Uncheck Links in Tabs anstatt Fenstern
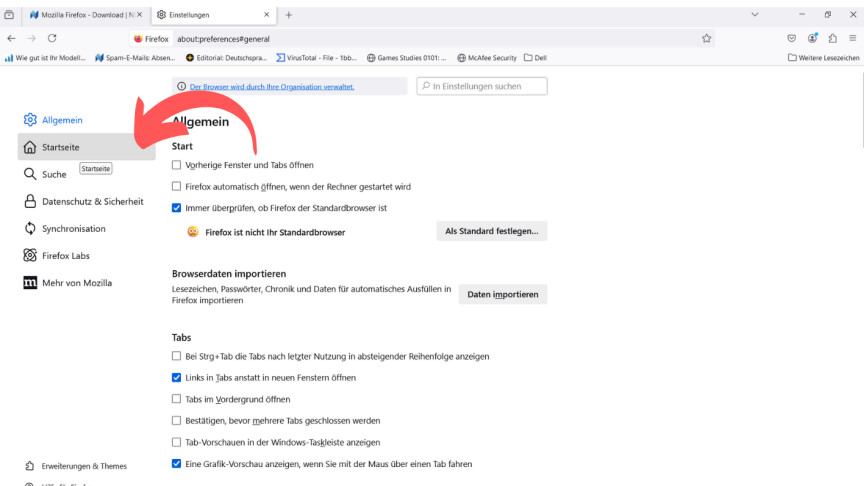This screenshot has height=486, width=864. pyautogui.click(x=176, y=377)
